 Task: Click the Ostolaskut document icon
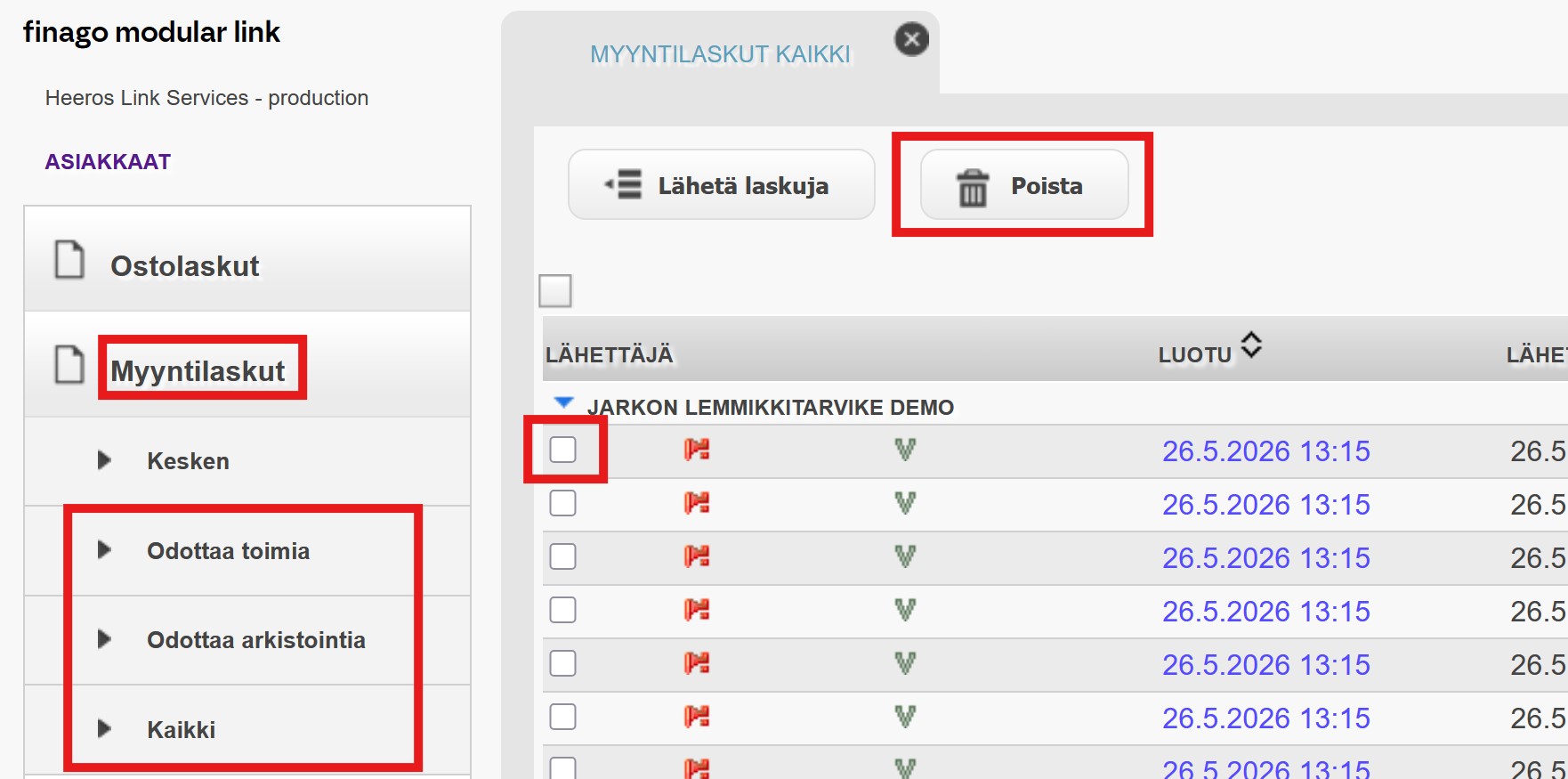point(69,259)
